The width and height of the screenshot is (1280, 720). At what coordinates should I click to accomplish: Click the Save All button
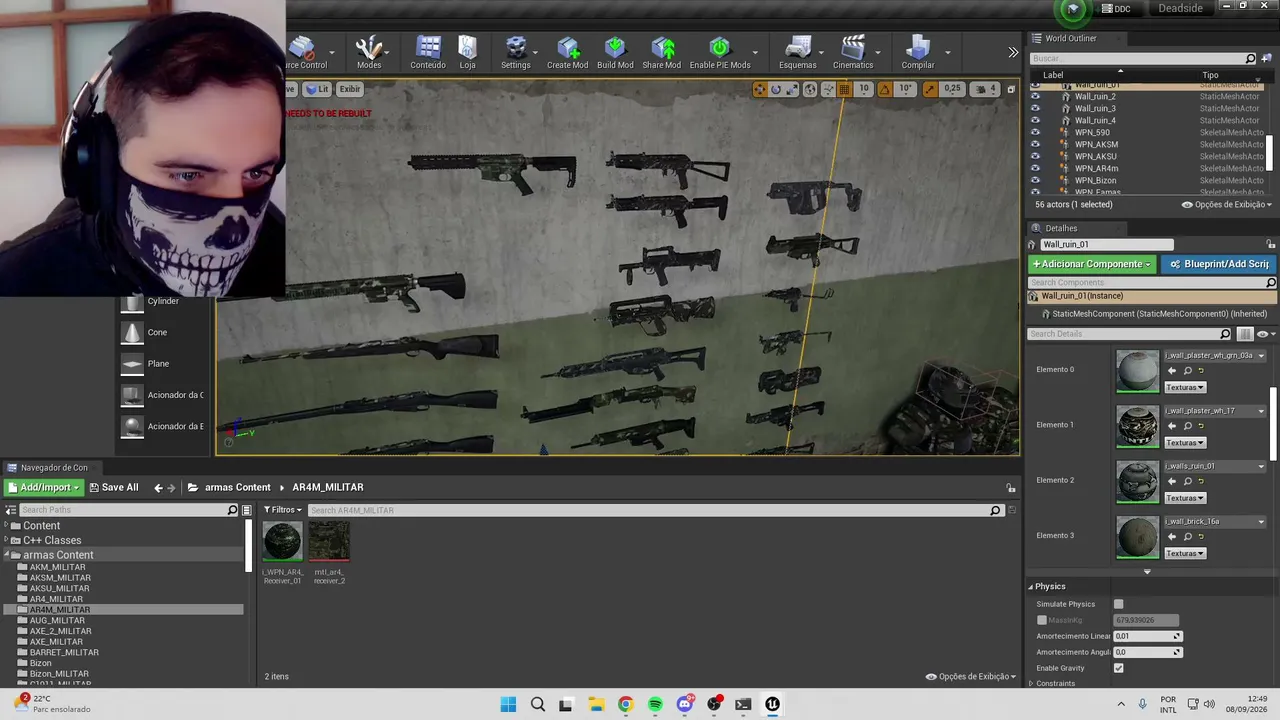[113, 488]
